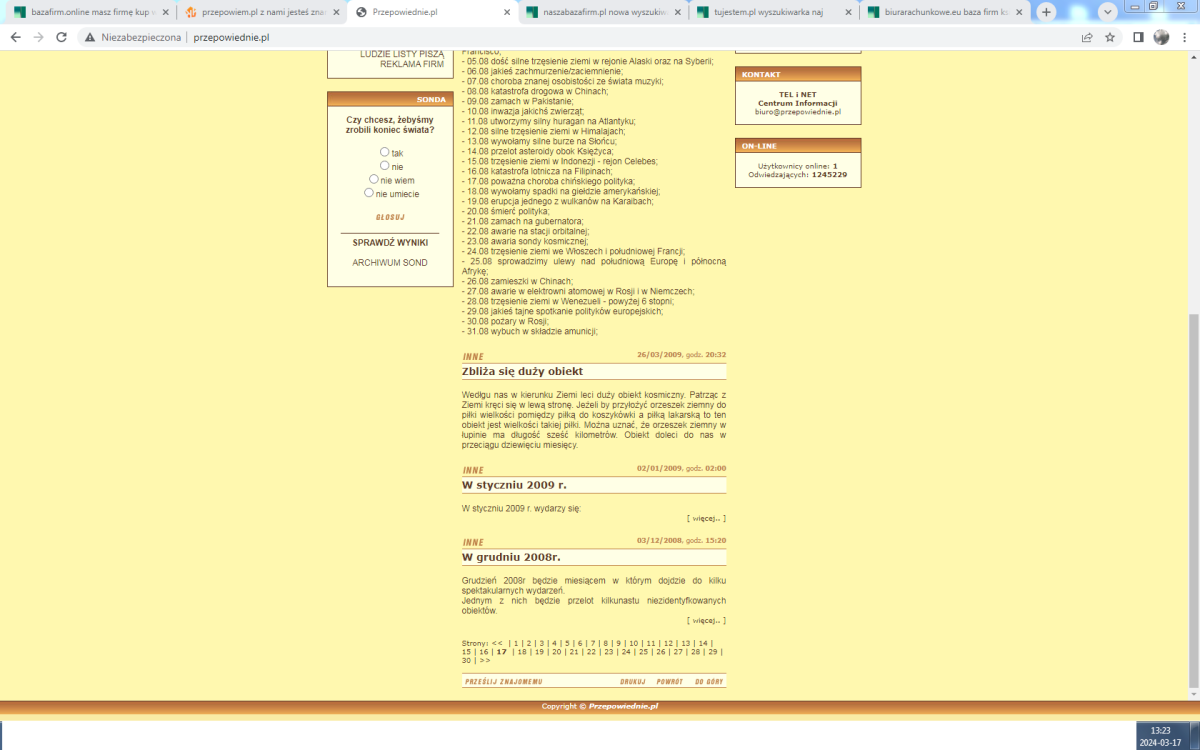
Task: Close the przepowiem.pl tab
Action: pos(335,13)
